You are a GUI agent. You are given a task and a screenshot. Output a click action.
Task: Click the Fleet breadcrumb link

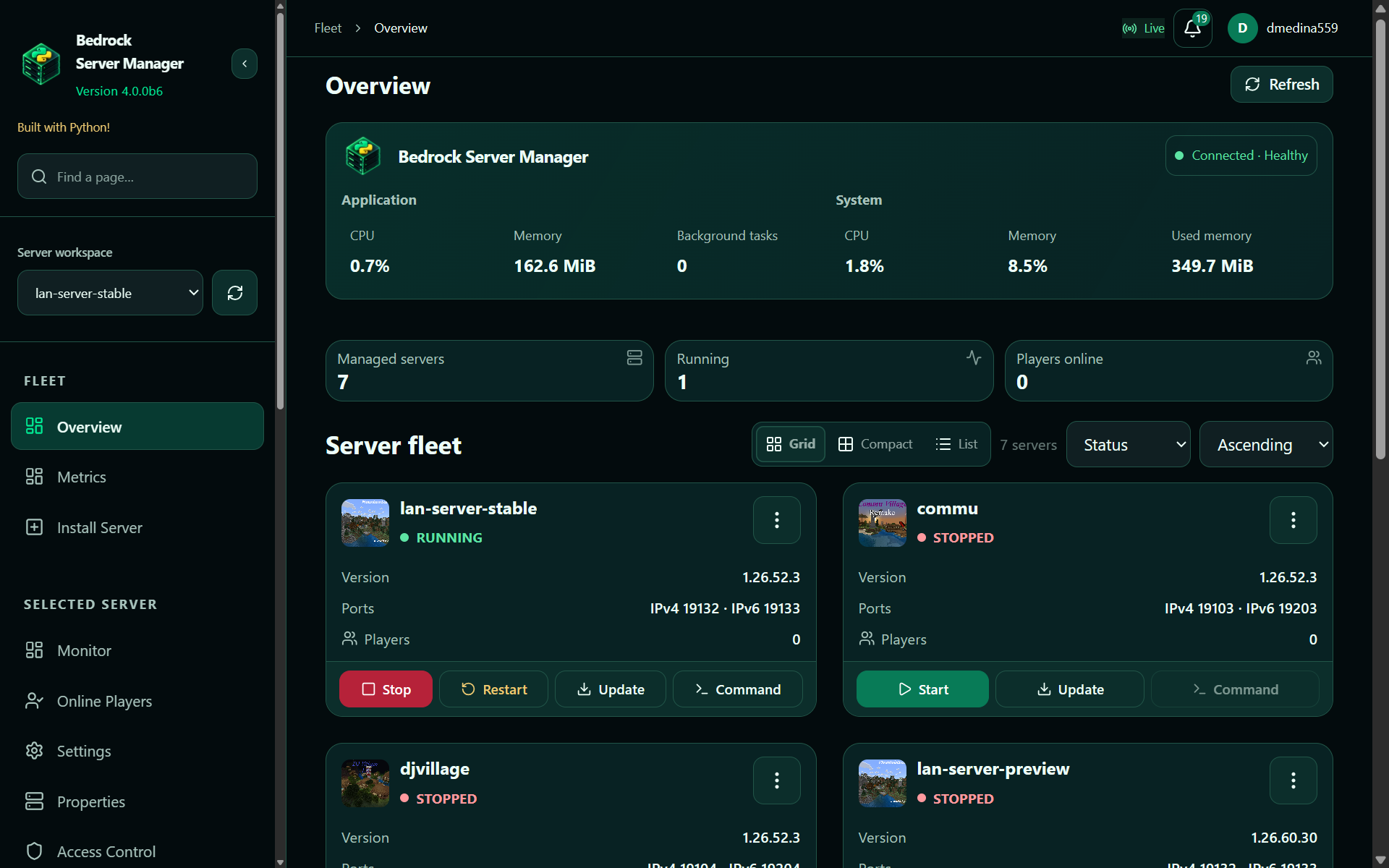(328, 28)
